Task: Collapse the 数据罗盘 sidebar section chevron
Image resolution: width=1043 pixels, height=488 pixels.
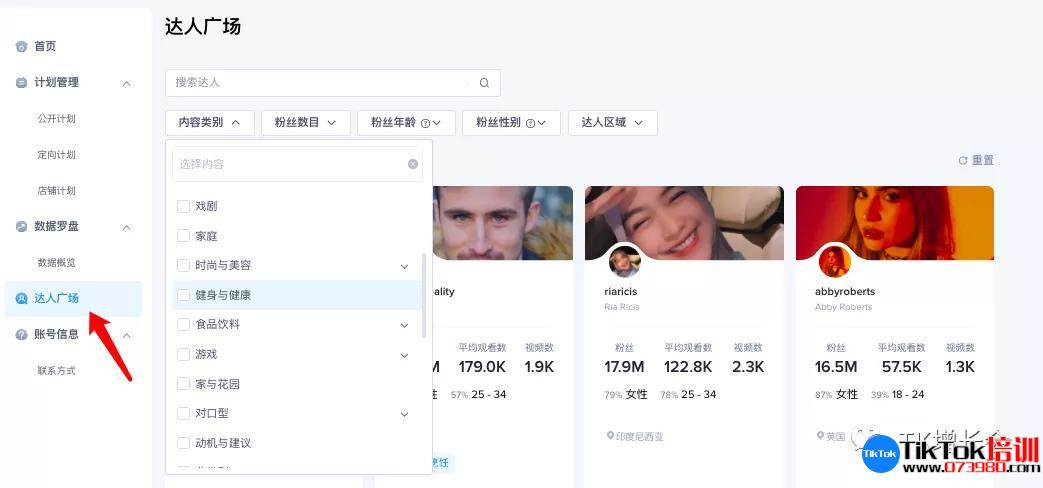Action: pyautogui.click(x=126, y=227)
